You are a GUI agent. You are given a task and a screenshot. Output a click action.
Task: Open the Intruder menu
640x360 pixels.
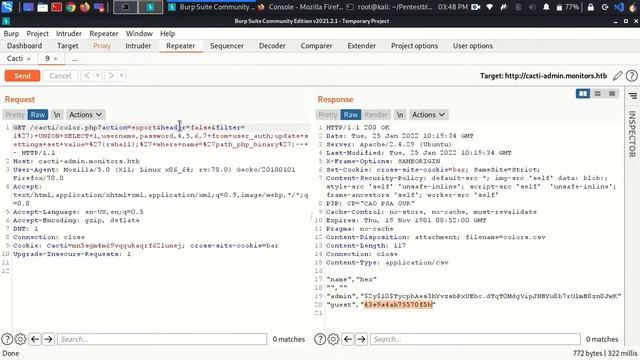coord(69,33)
